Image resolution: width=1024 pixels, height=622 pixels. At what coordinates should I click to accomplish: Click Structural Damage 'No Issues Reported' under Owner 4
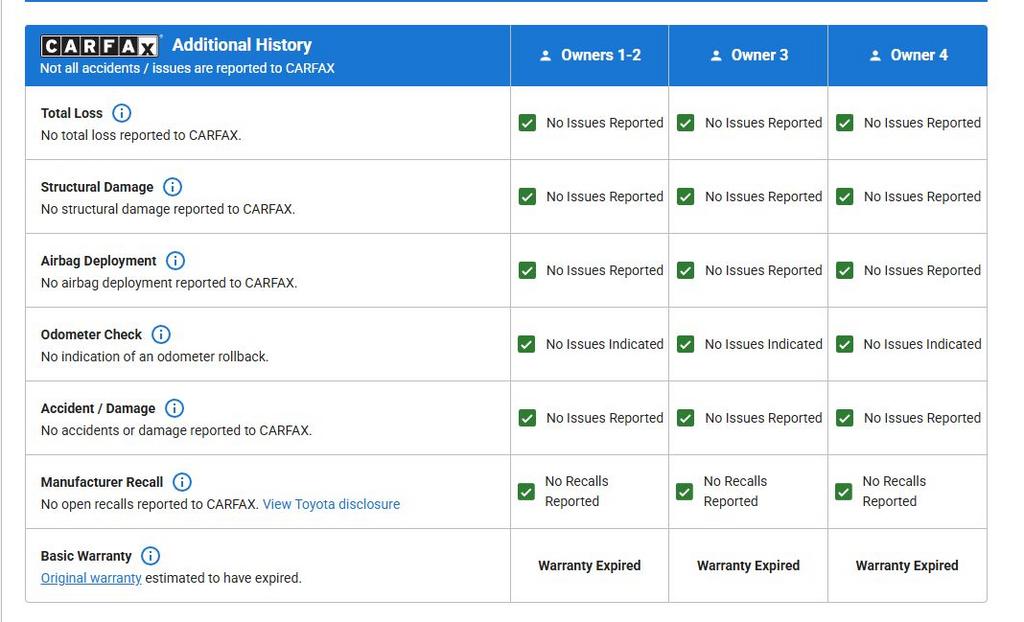pyautogui.click(x=922, y=197)
